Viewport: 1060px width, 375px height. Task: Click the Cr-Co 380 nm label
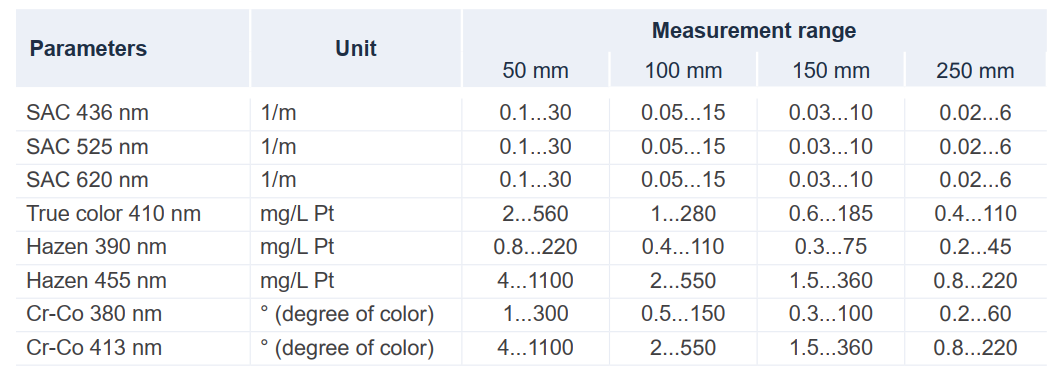click(94, 314)
